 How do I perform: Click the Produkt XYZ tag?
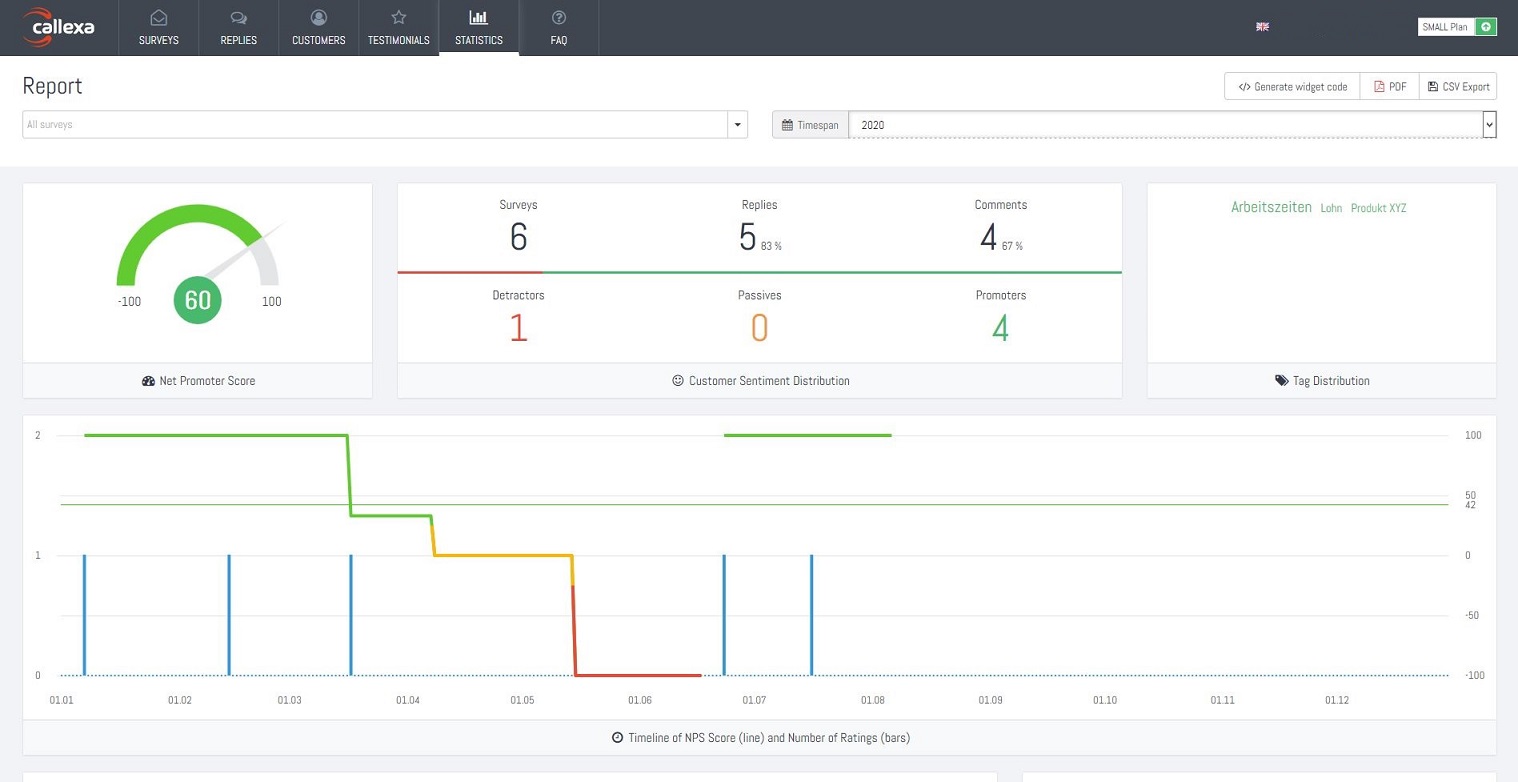coord(1378,208)
